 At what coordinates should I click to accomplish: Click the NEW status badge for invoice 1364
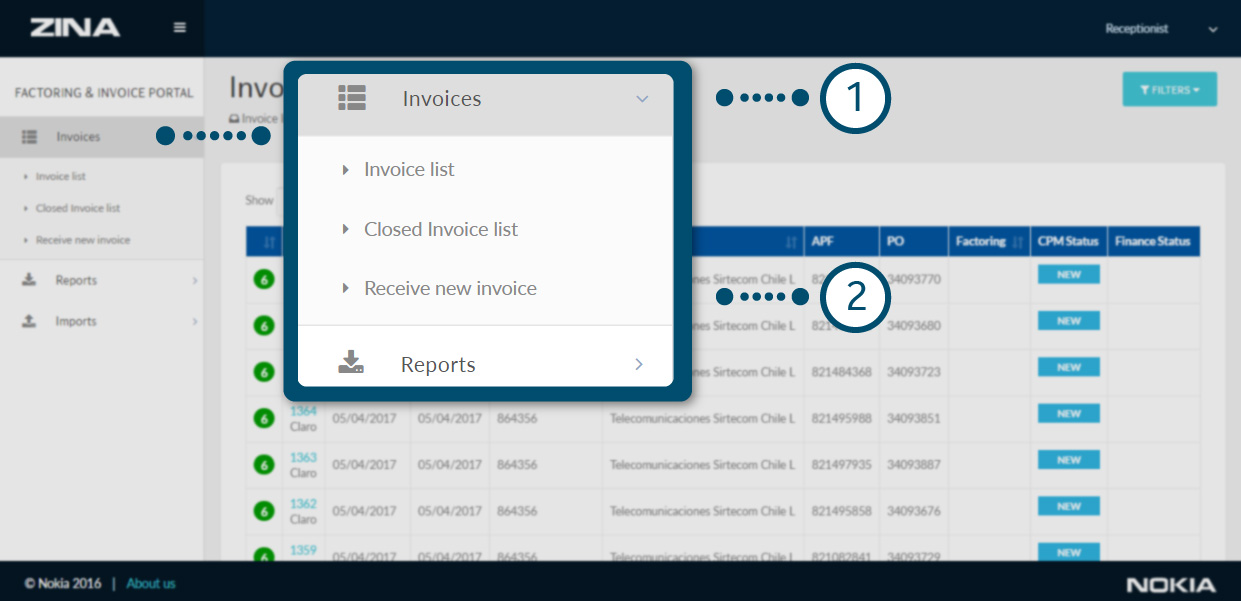1068,414
